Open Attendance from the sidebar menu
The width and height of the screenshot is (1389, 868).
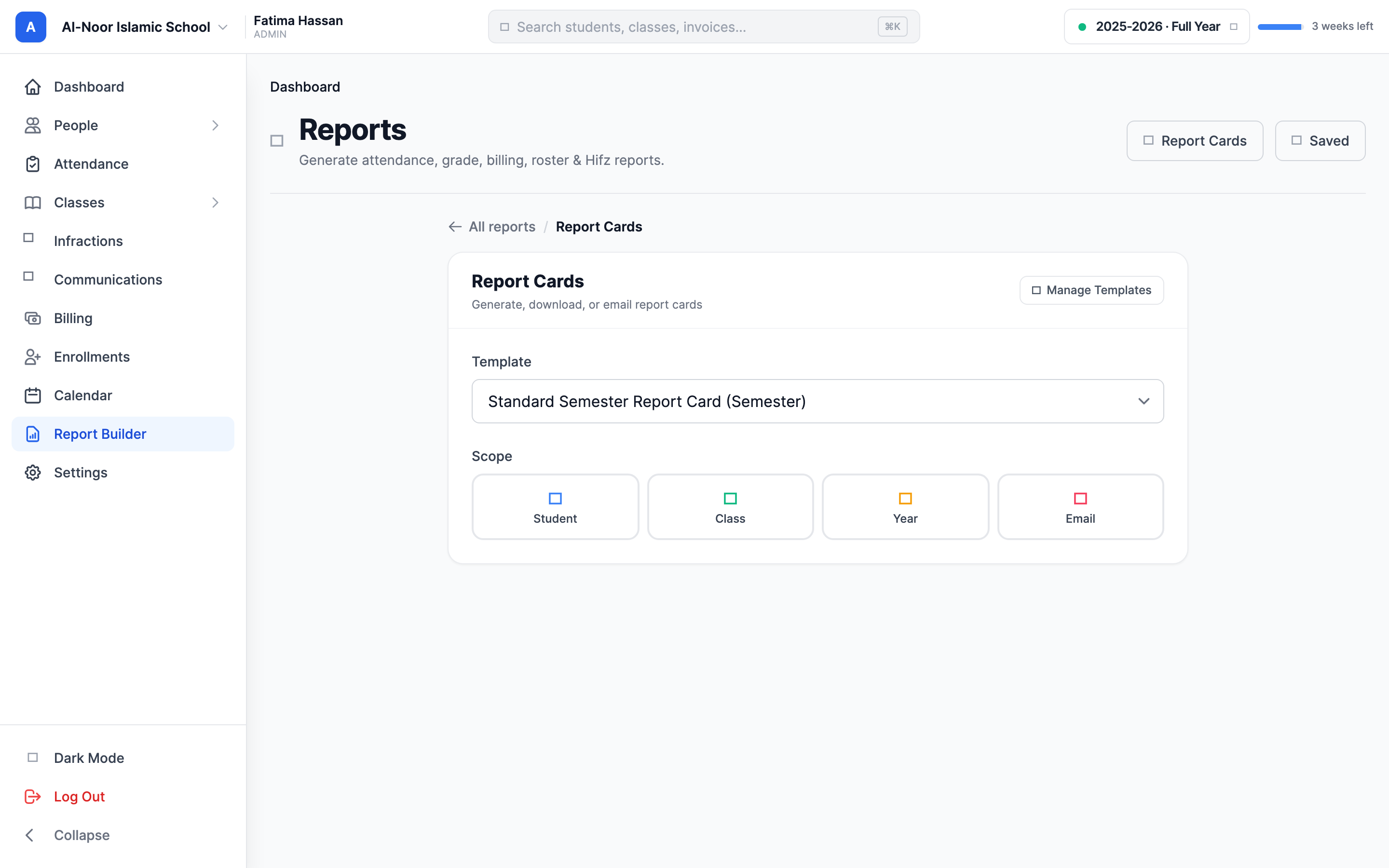tap(123, 163)
